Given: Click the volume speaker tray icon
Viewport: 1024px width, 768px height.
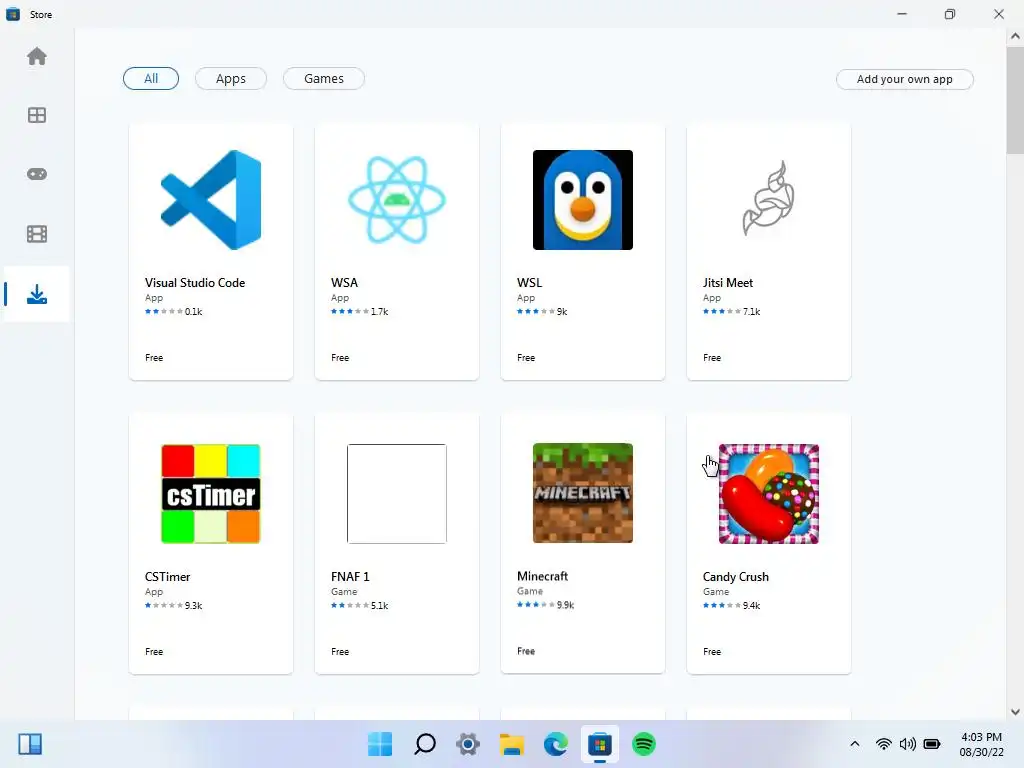Looking at the screenshot, I should click(x=908, y=744).
